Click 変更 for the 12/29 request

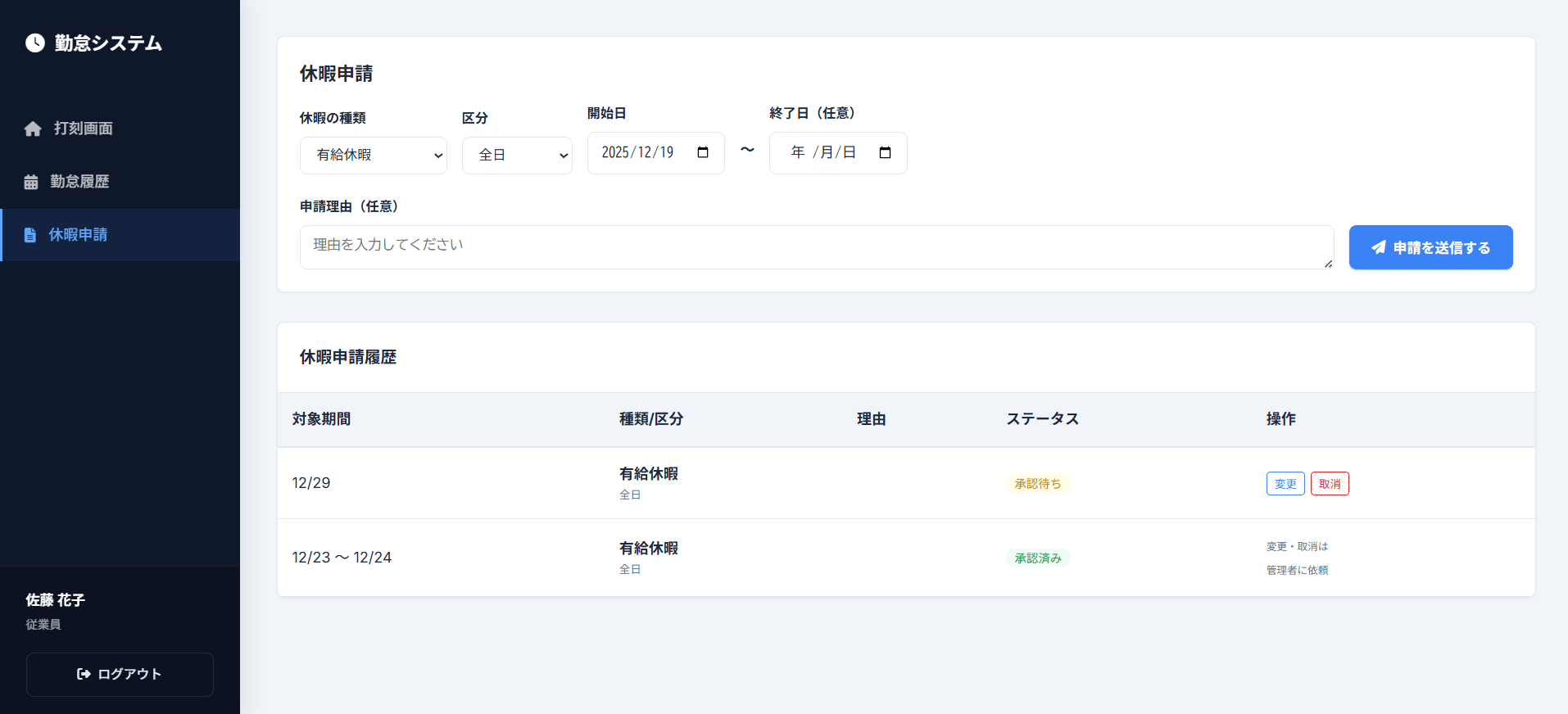point(1285,484)
